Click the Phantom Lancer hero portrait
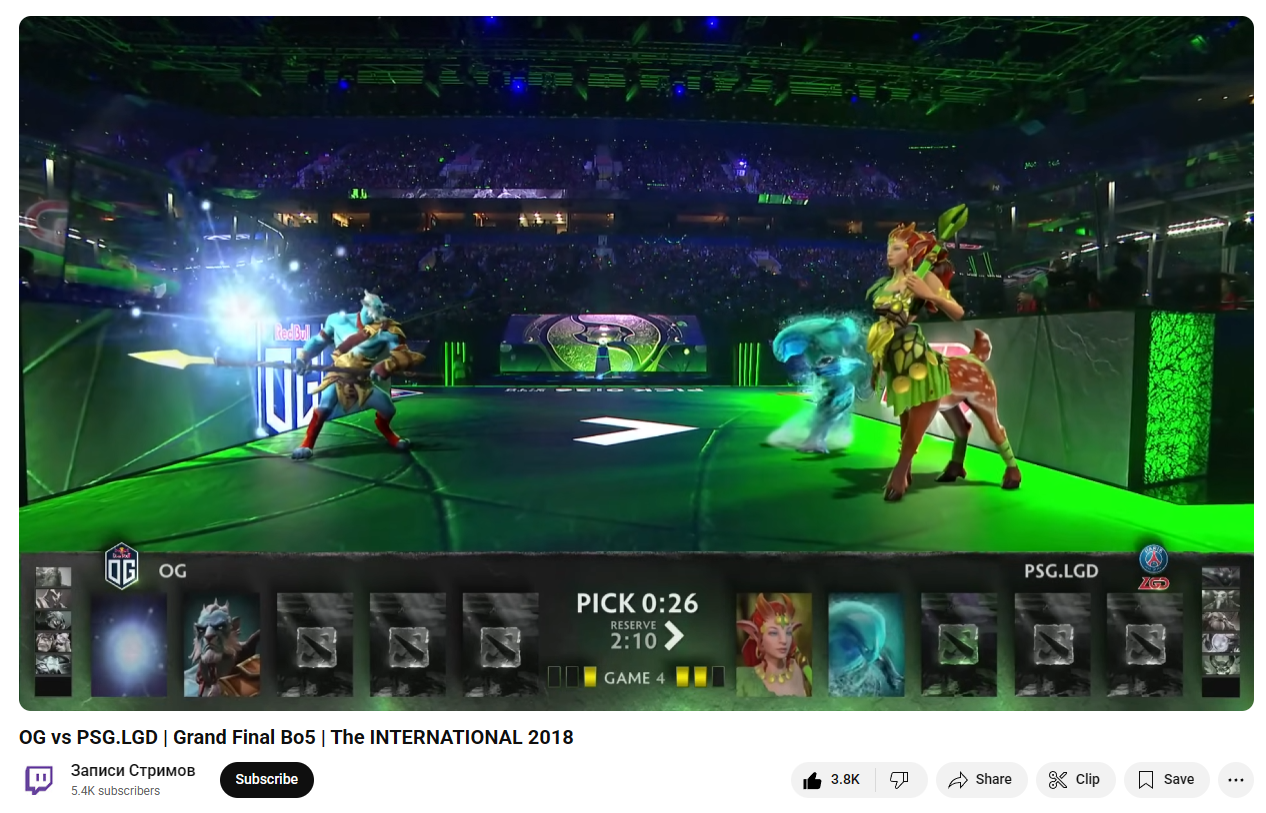 (222, 645)
